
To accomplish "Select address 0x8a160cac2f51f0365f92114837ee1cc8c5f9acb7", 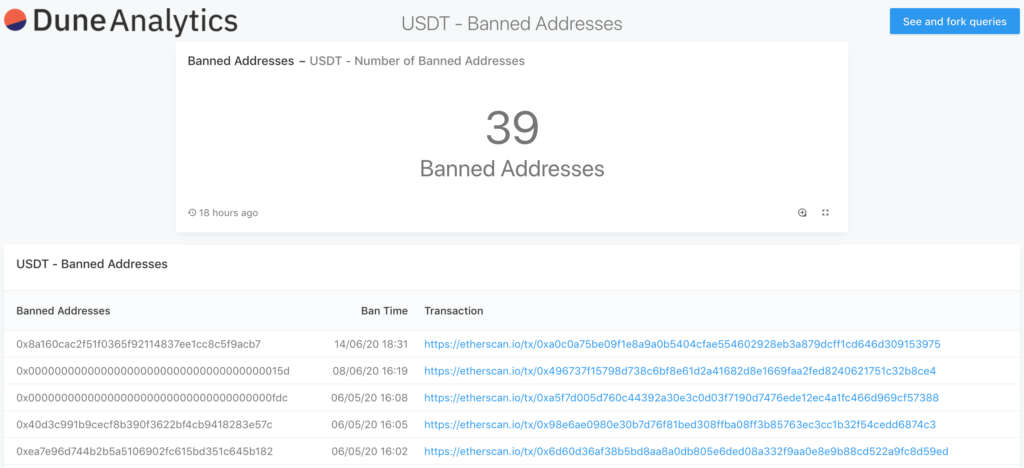I will (138, 344).
